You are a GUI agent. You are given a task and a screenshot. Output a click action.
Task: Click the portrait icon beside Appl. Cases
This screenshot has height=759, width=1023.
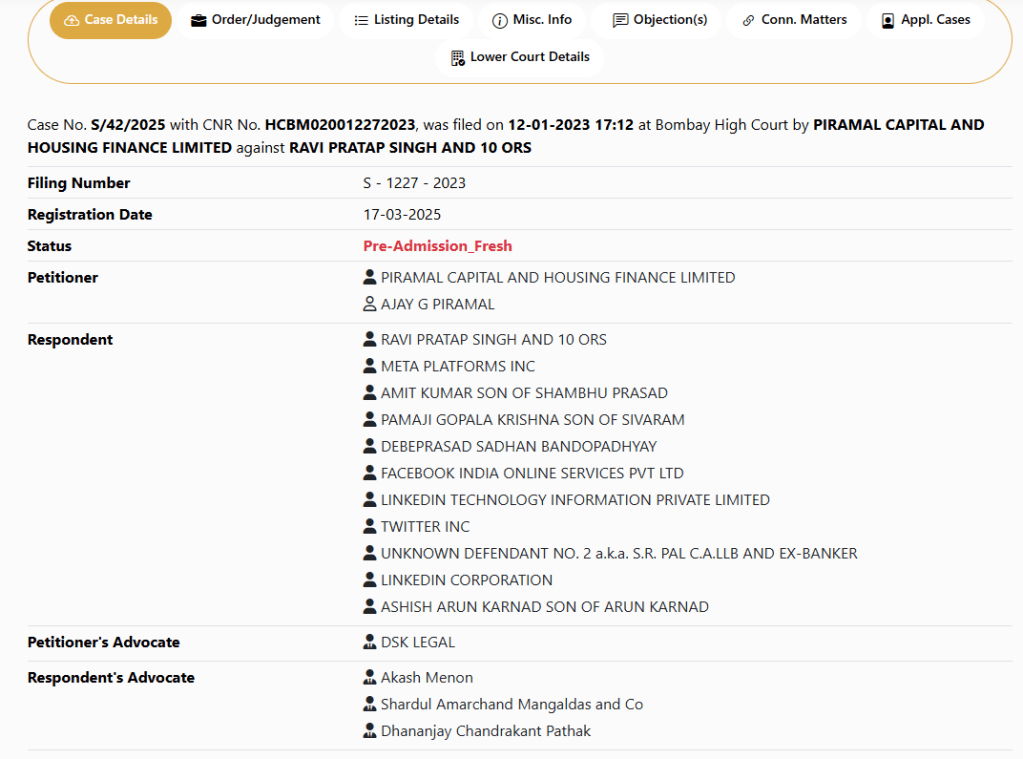click(887, 21)
